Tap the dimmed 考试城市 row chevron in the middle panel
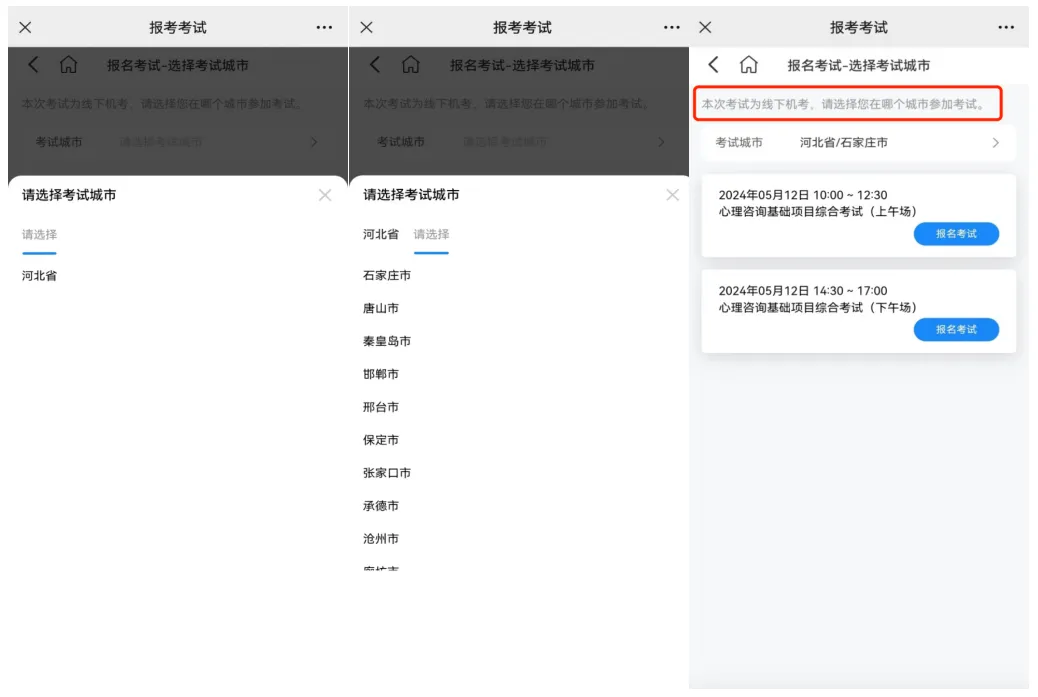Image resolution: width=1038 pixels, height=697 pixels. [661, 142]
